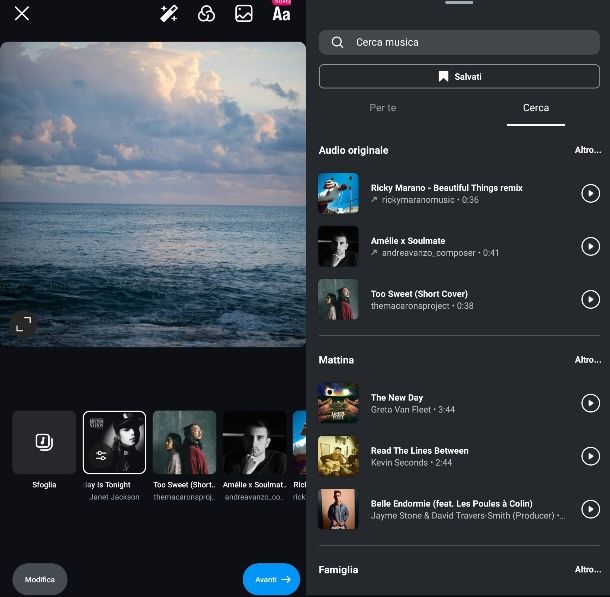This screenshot has height=597, width=610.
Task: Click Kevin Seconds artist line
Action: (x=411, y=463)
